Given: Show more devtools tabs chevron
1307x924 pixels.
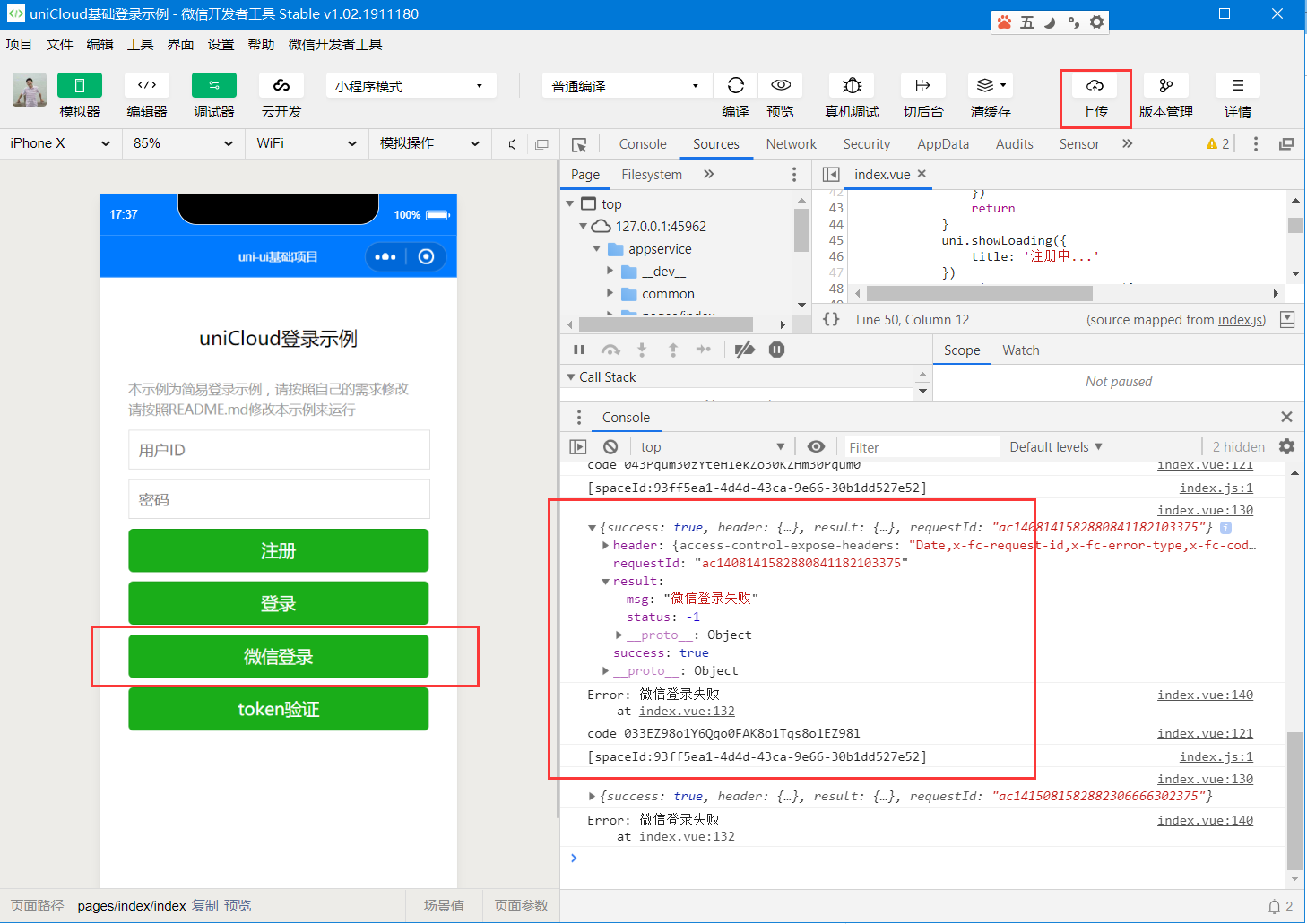Looking at the screenshot, I should [1128, 143].
